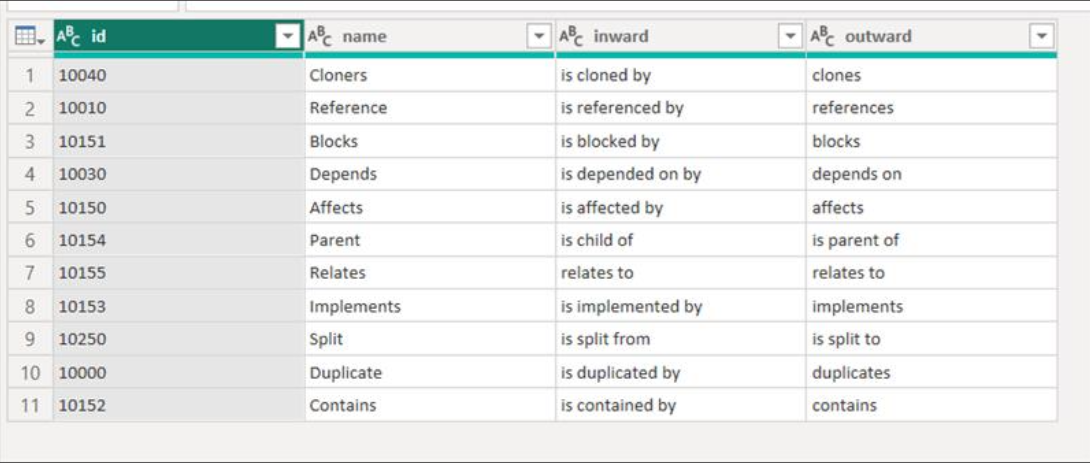Viewport: 1090px width, 463px height.
Task: Select the outward column header
Action: point(932,37)
